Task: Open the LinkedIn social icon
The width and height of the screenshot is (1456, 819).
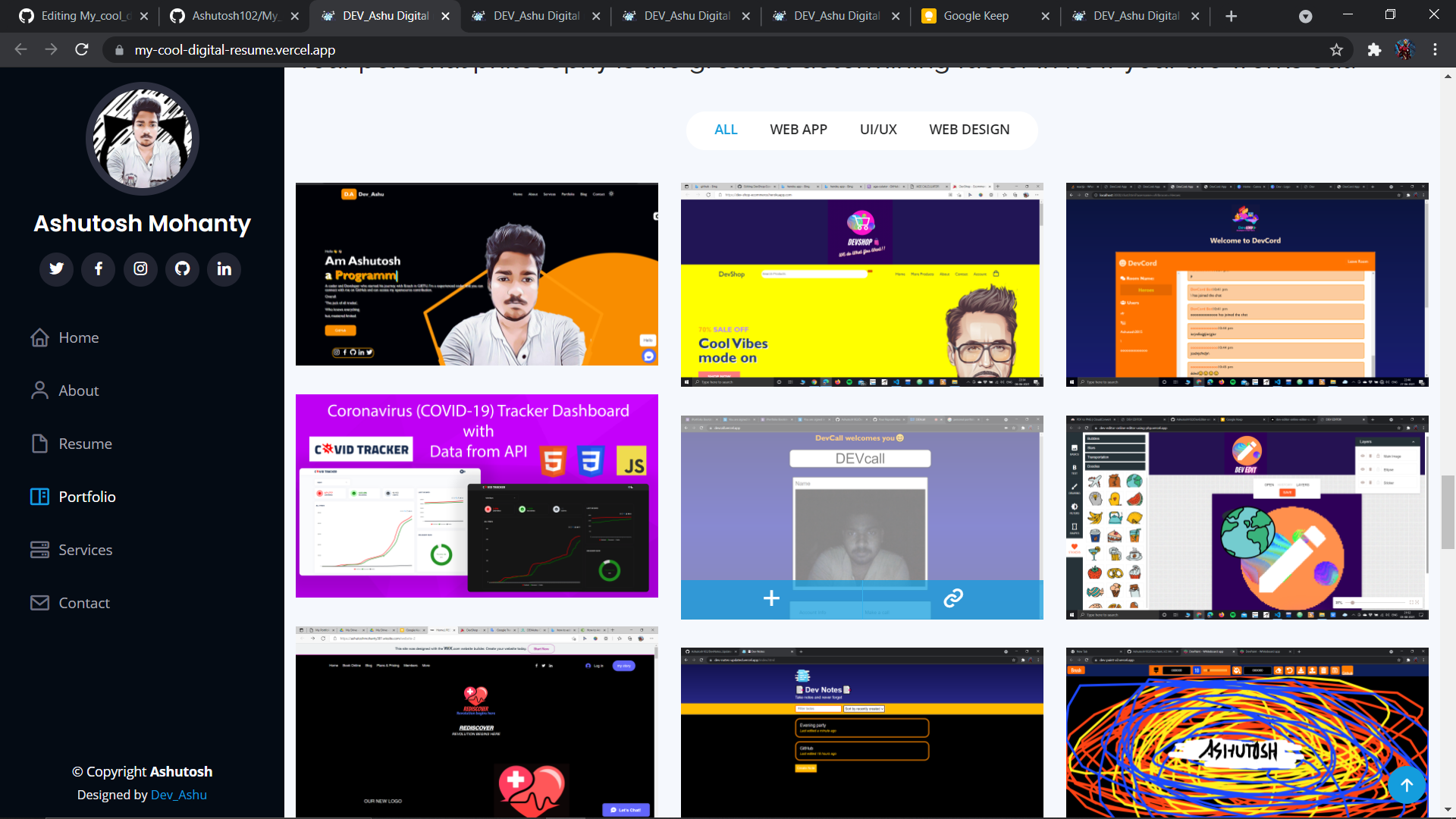Action: coord(224,269)
